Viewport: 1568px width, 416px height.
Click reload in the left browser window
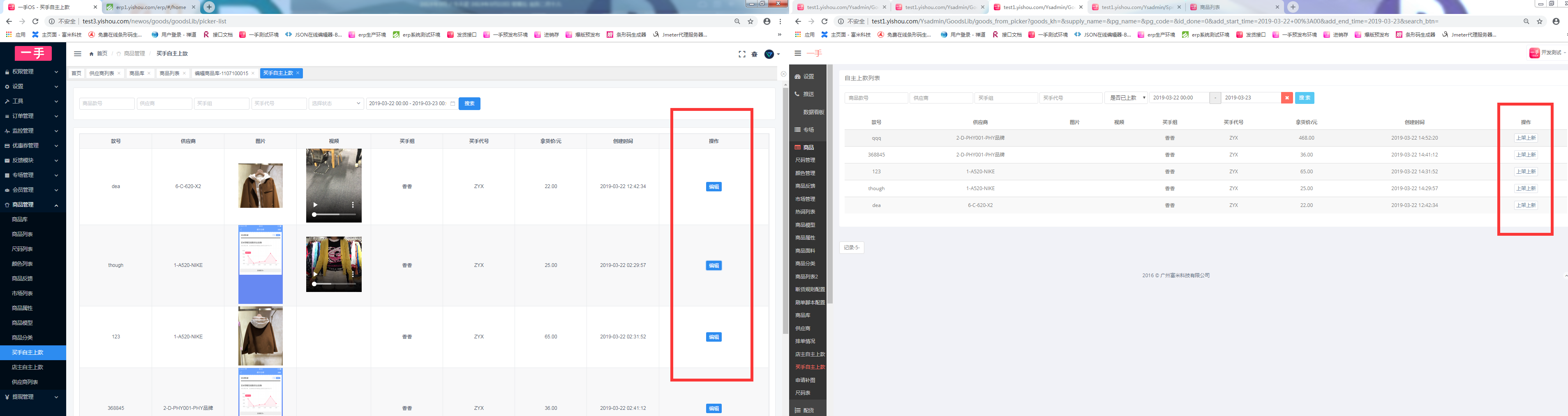click(35, 21)
